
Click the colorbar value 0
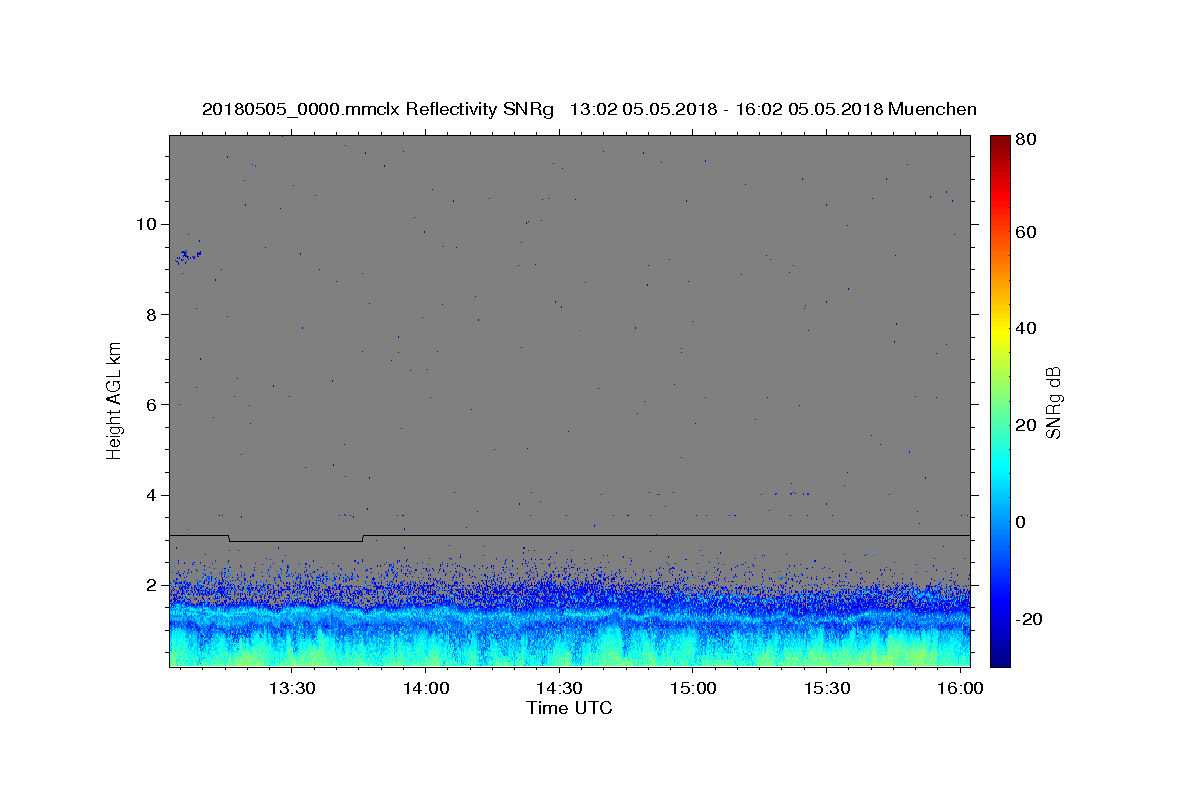pyautogui.click(x=1021, y=522)
